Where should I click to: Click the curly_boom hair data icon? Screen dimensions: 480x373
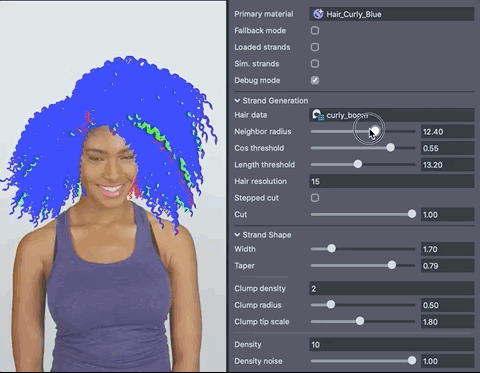coord(318,115)
